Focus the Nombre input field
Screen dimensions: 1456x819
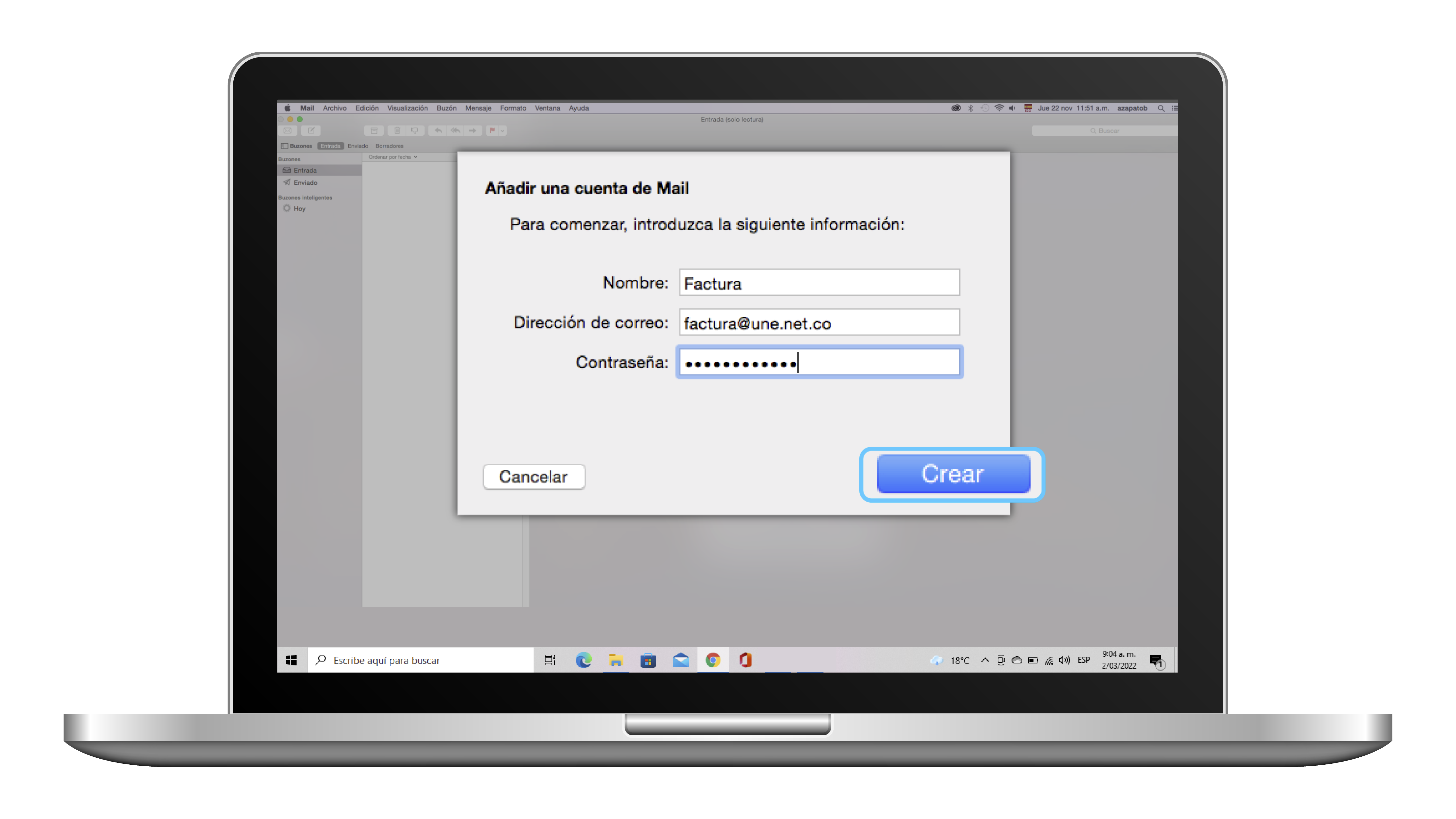coord(819,283)
